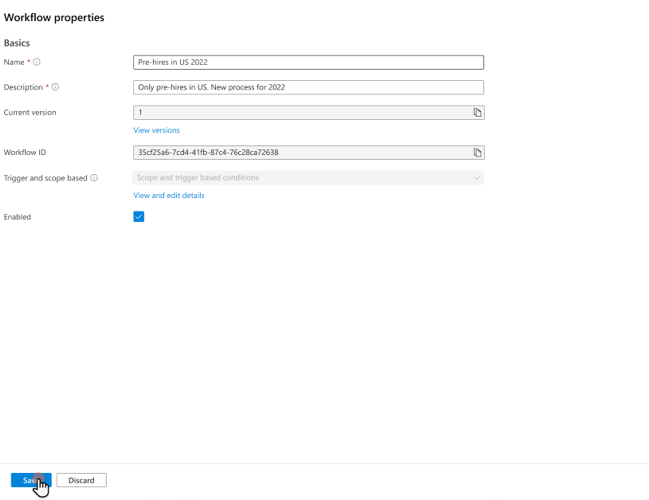649x500 pixels.
Task: Copy the Workflow ID to clipboard
Action: 477,153
